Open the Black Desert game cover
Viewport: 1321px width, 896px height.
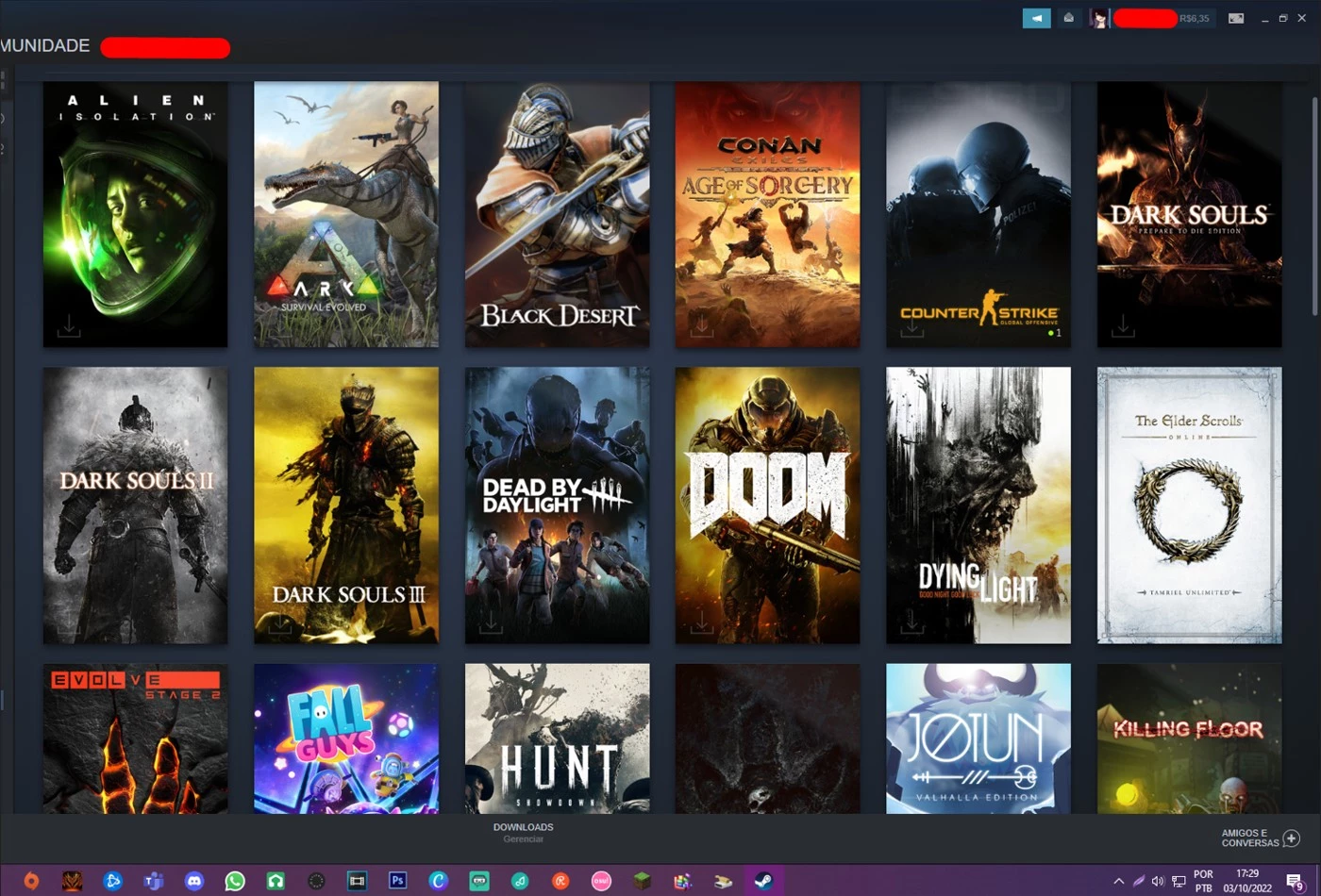pos(557,214)
